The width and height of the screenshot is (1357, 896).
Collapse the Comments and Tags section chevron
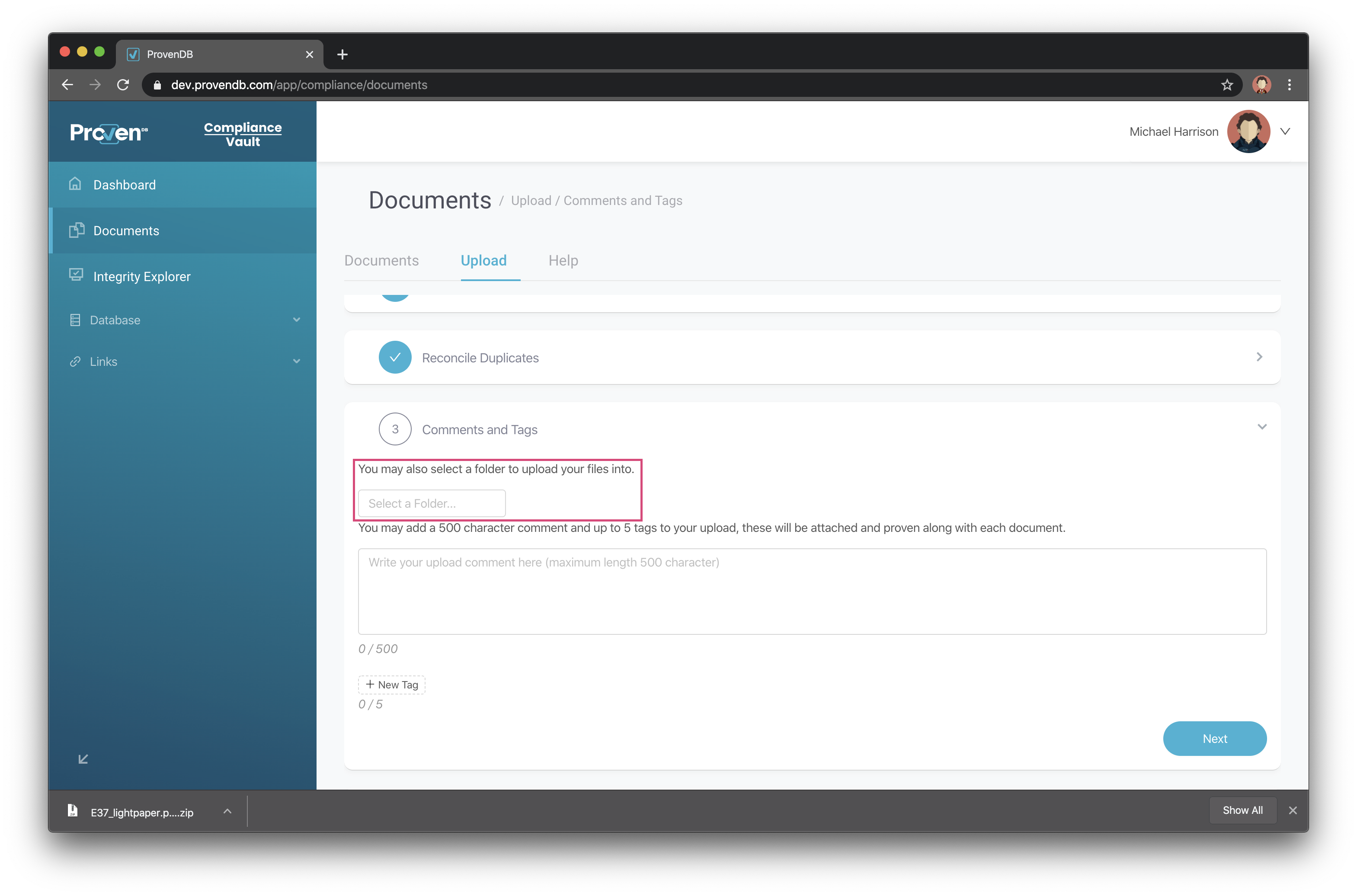point(1261,427)
